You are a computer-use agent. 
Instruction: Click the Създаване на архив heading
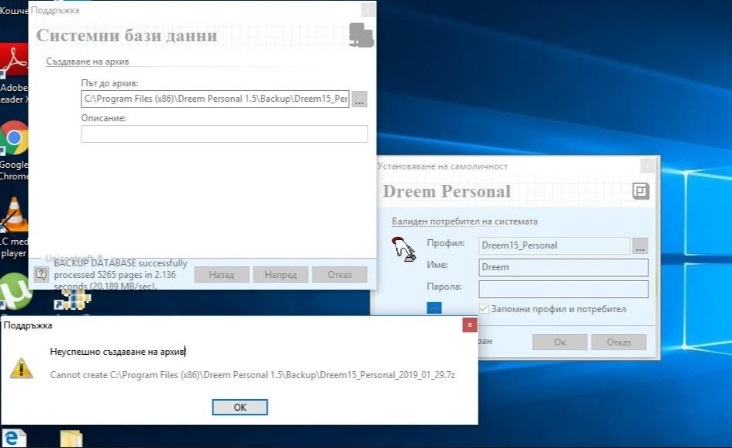[87, 62]
